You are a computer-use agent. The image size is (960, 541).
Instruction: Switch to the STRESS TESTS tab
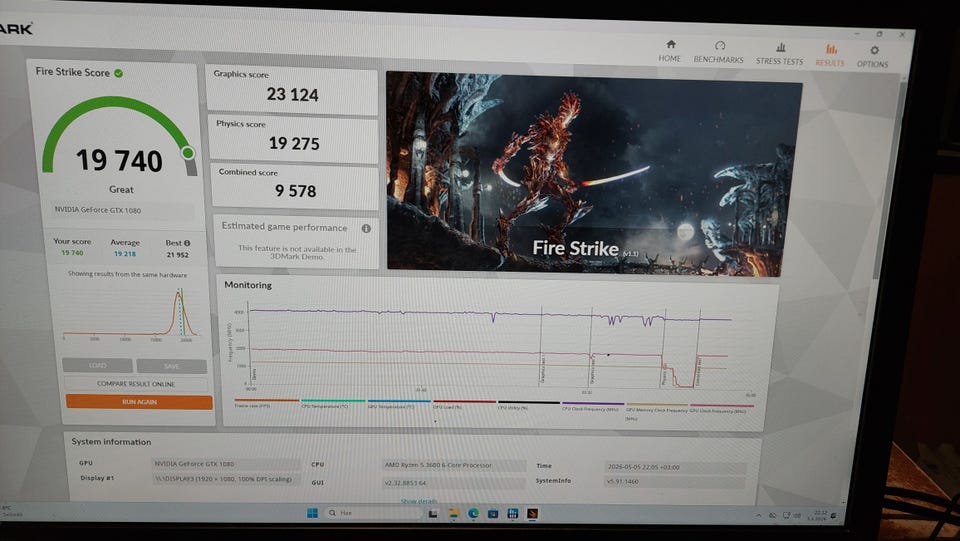coord(779,53)
